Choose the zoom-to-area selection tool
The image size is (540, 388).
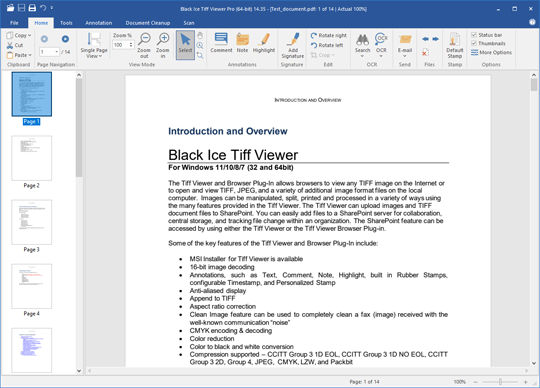200,55
